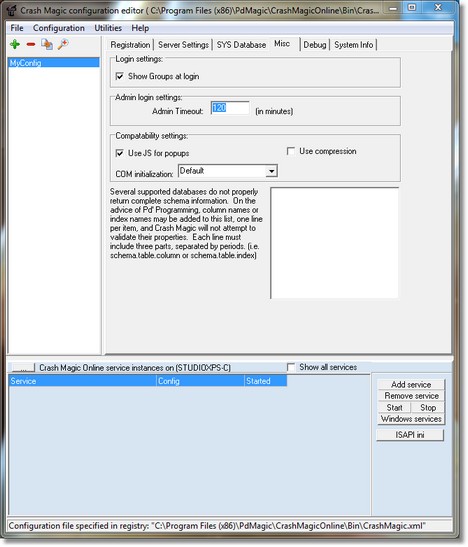Screen dimensions: 468x547
Task: Switch to the System Info tab
Action: (x=354, y=45)
